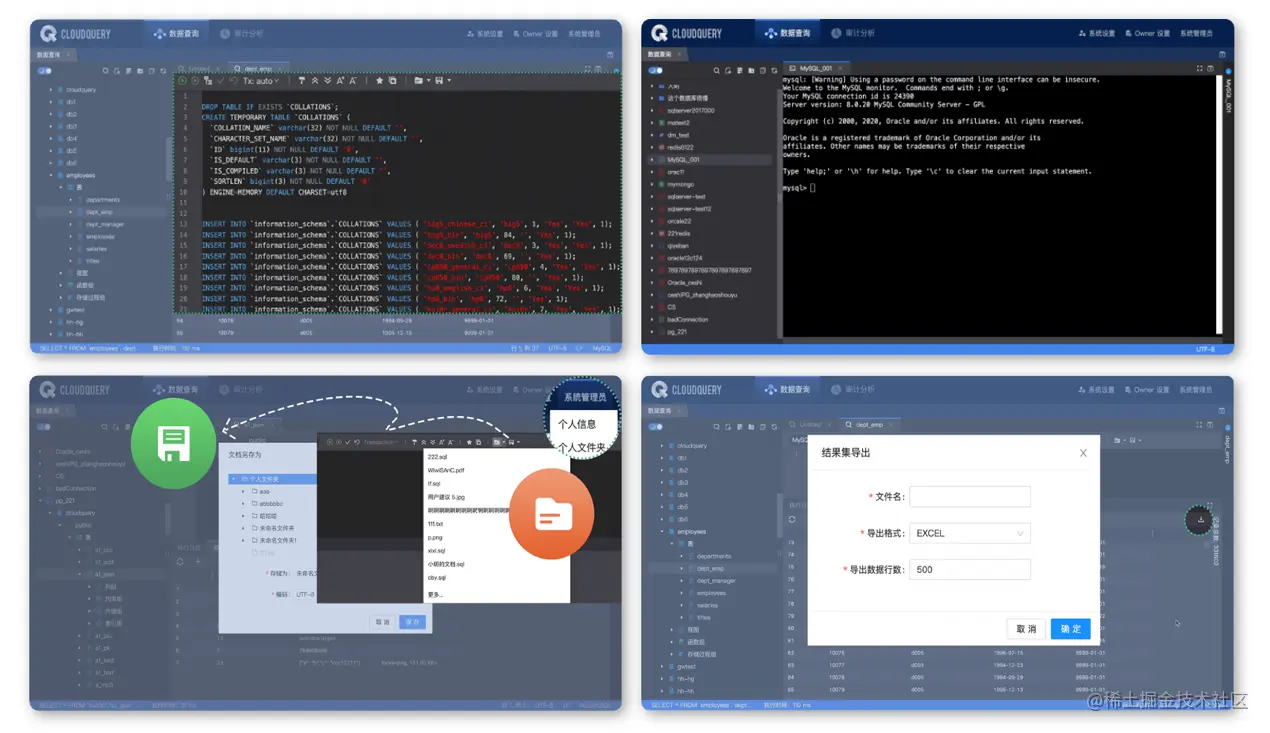The image size is (1270, 733).
Task: Click the star favorite icon in SQL editor toolbar
Action: click(x=379, y=81)
